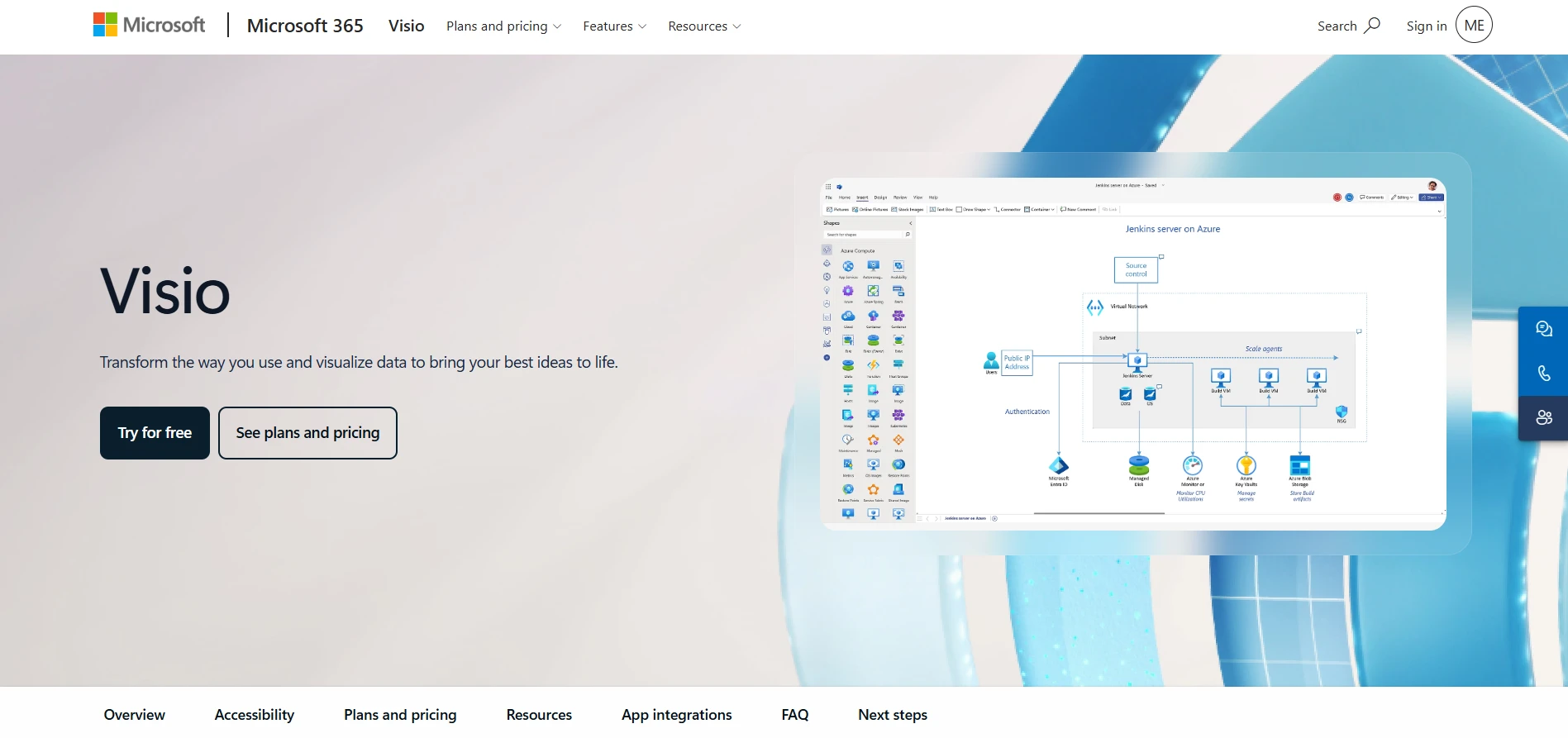This screenshot has width=1568, height=738.
Task: Click the Sign in link
Action: pyautogui.click(x=1427, y=26)
